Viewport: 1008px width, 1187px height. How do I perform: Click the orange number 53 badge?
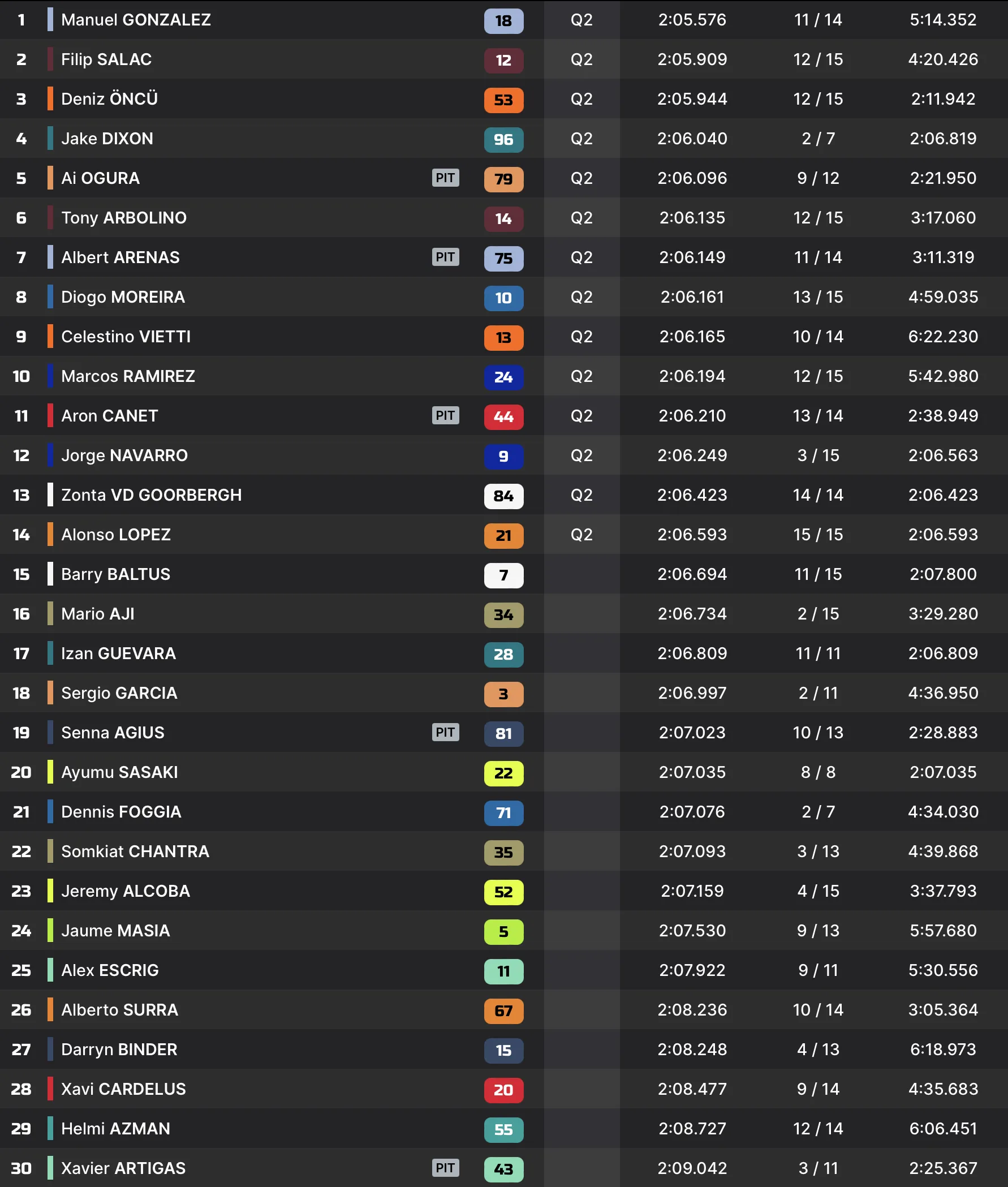pos(503,100)
